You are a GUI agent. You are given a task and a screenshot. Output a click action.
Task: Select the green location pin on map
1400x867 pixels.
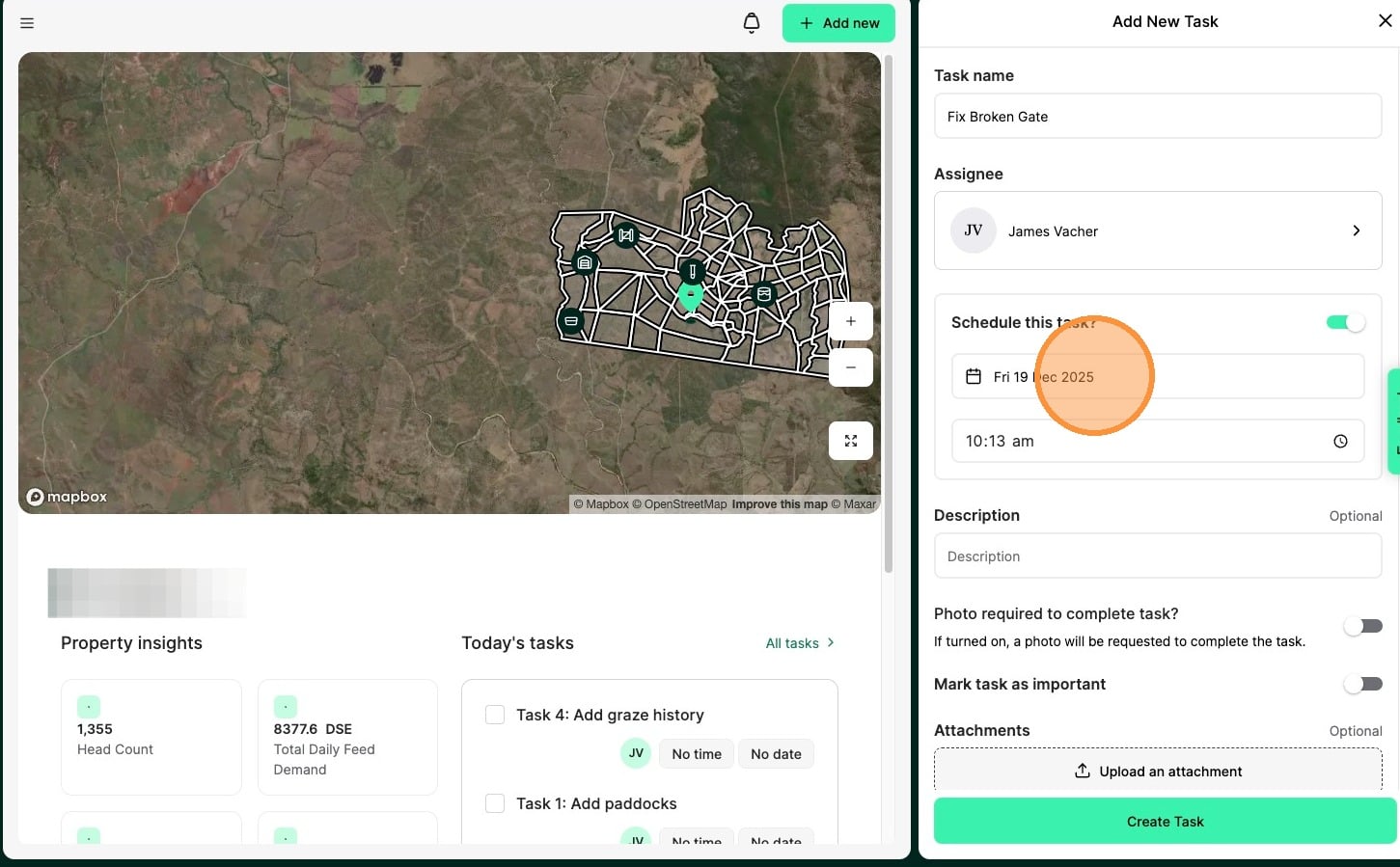690,296
